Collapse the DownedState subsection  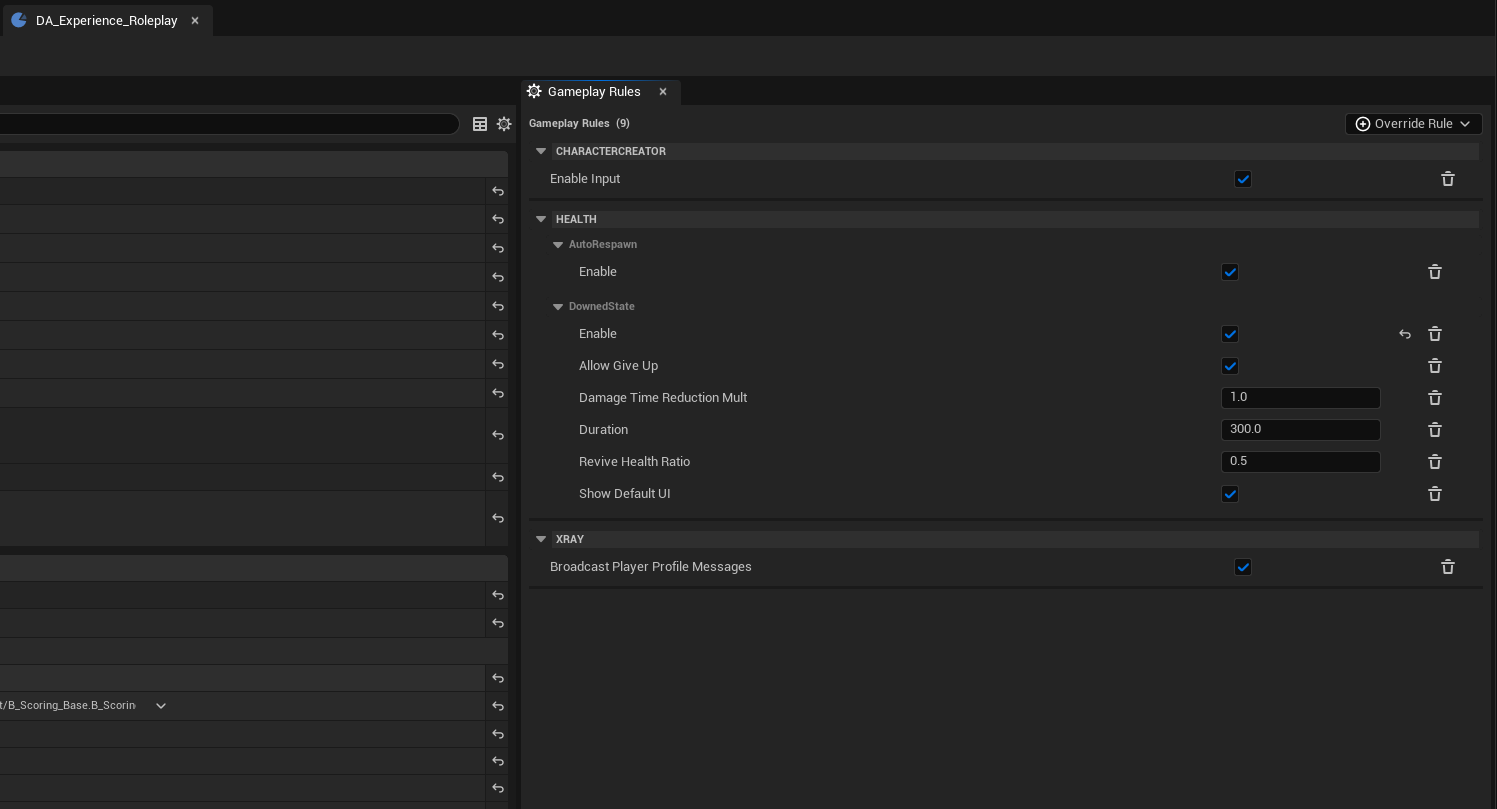tap(558, 307)
